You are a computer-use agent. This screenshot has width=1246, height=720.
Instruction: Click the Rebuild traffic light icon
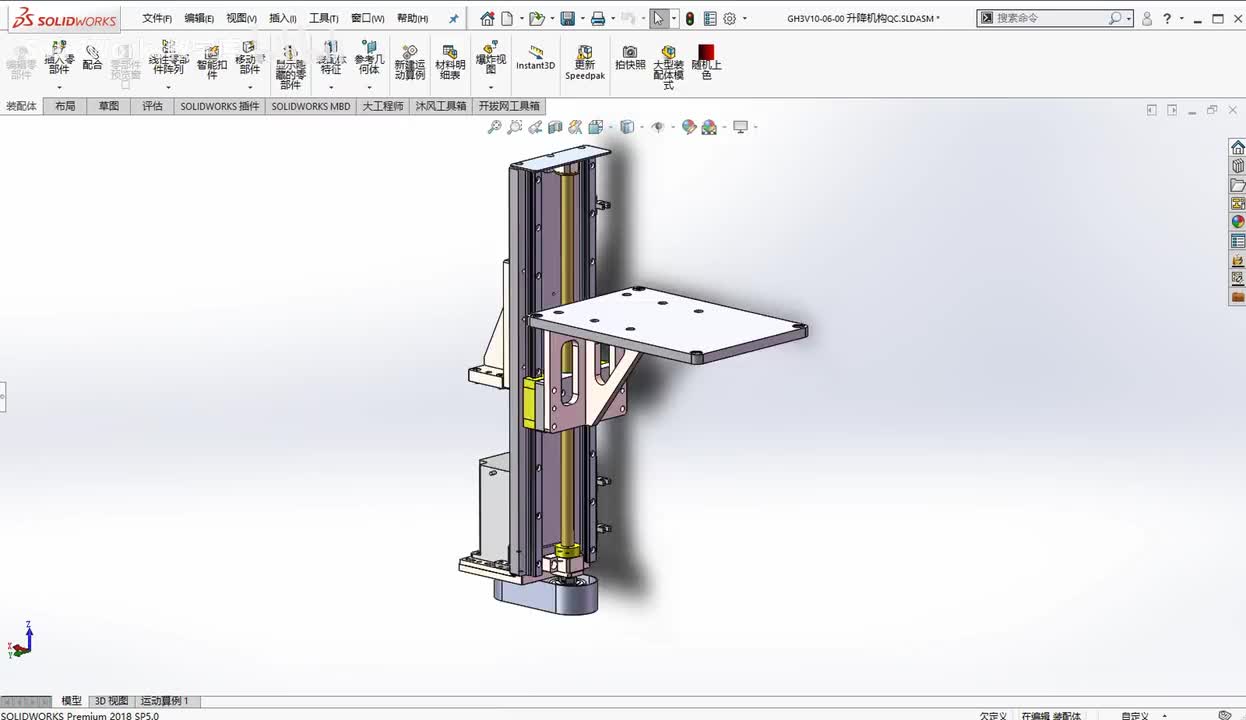click(x=689, y=18)
